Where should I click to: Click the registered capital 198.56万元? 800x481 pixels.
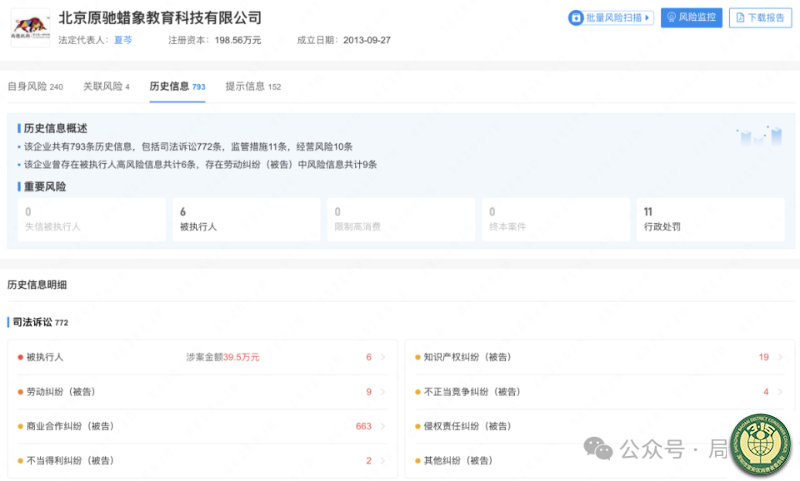click(238, 40)
